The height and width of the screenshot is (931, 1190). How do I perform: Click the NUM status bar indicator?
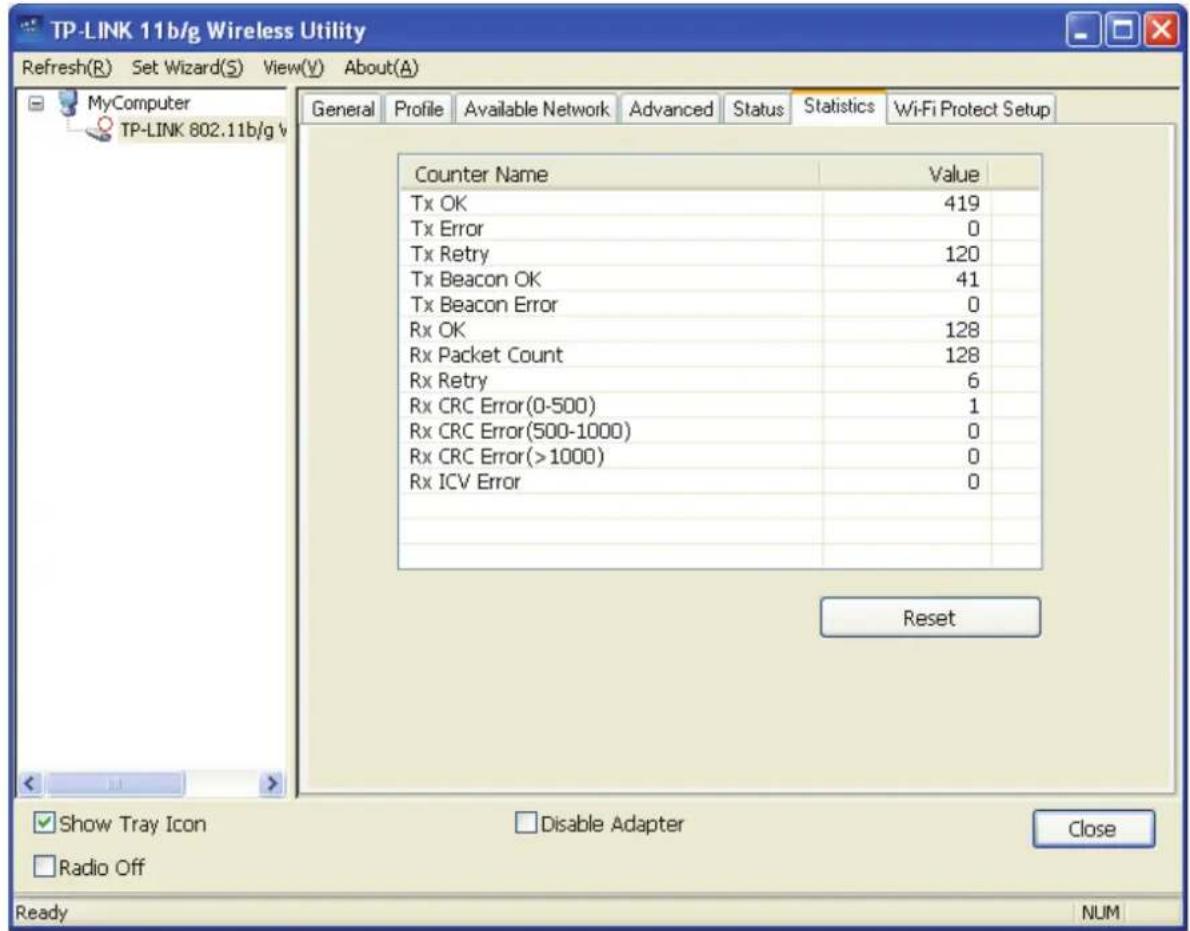click(x=1100, y=912)
